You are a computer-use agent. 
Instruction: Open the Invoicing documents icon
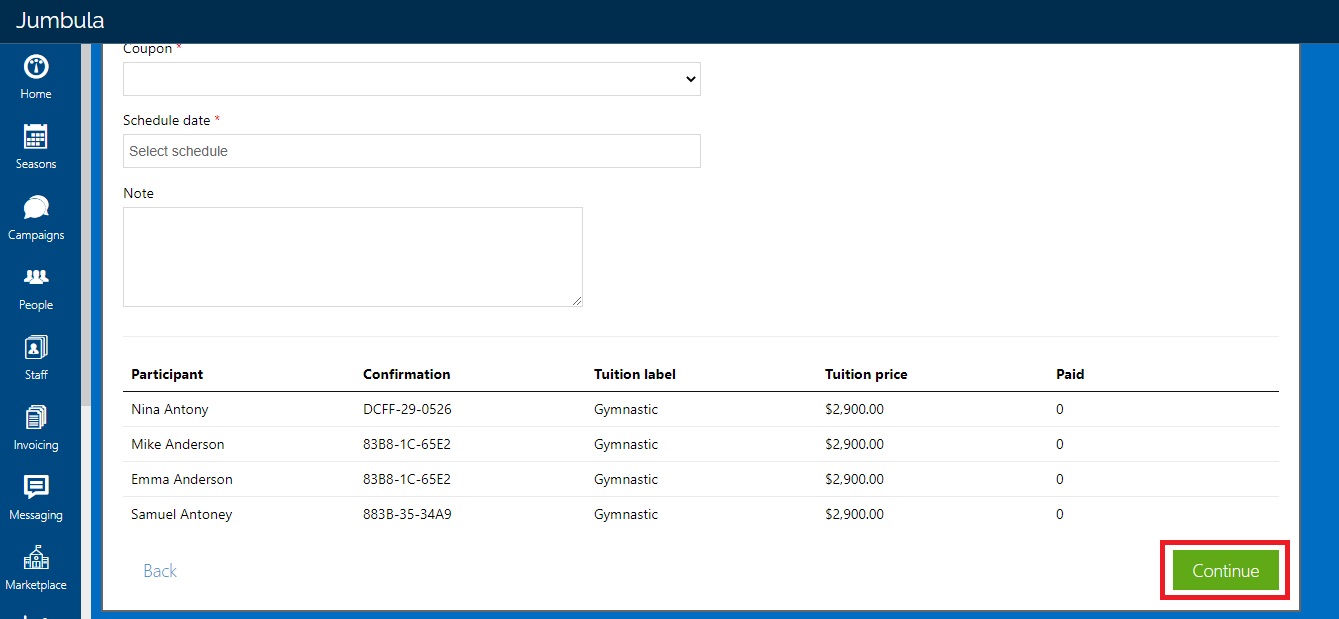(x=36, y=417)
